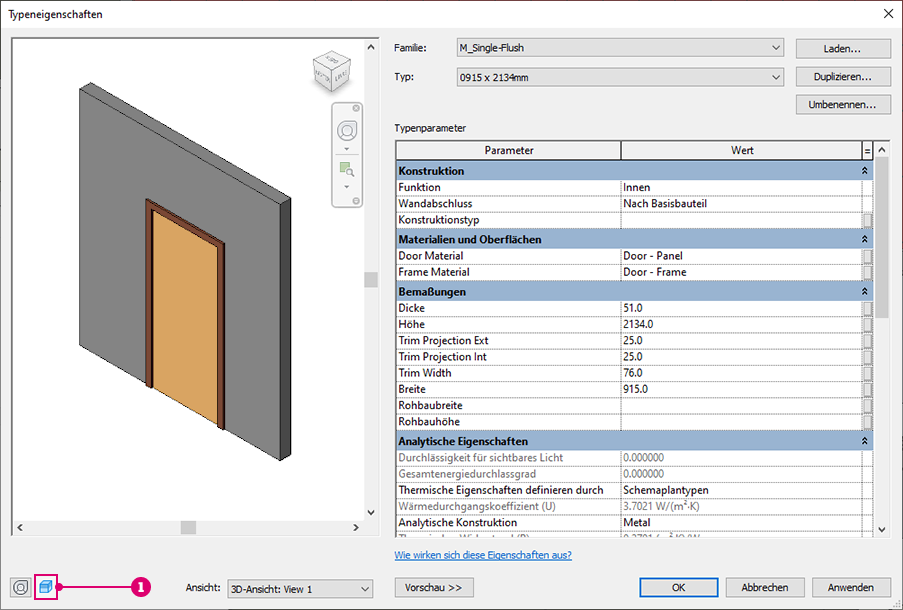The height and width of the screenshot is (610, 903).
Task: Click the Umbenennen... button
Action: point(843,105)
